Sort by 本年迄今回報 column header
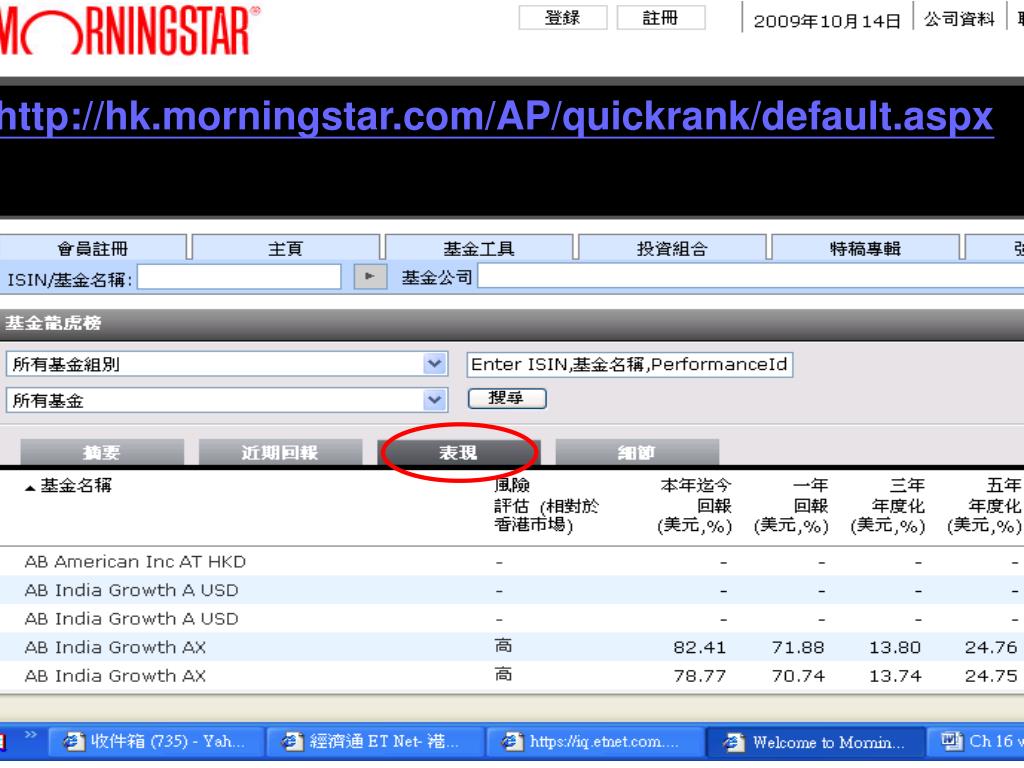Image resolution: width=1024 pixels, height=768 pixels. pyautogui.click(x=695, y=505)
